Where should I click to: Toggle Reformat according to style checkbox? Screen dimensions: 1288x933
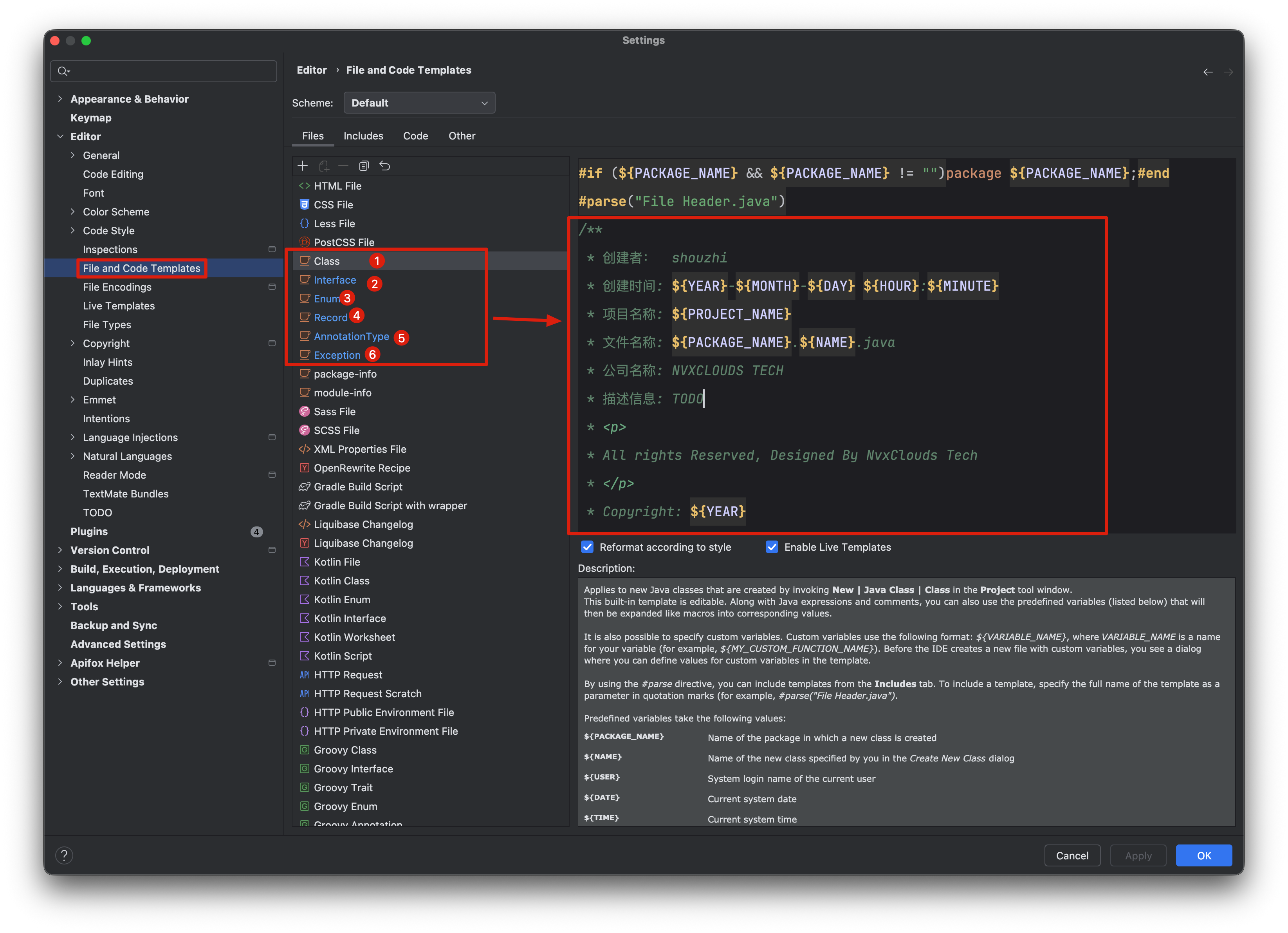tap(587, 547)
